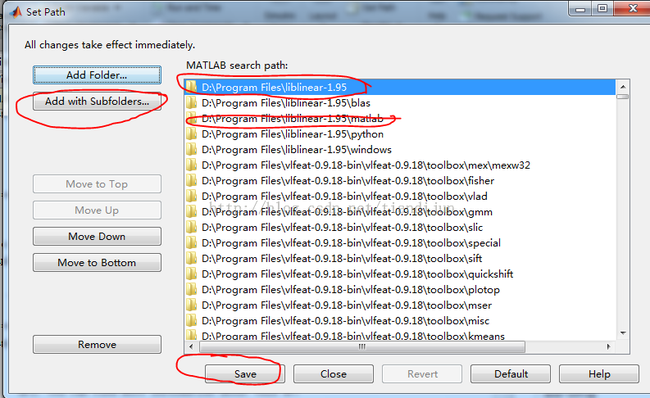
Task: Click the horizontal scrollbar thumb
Action: (362, 347)
